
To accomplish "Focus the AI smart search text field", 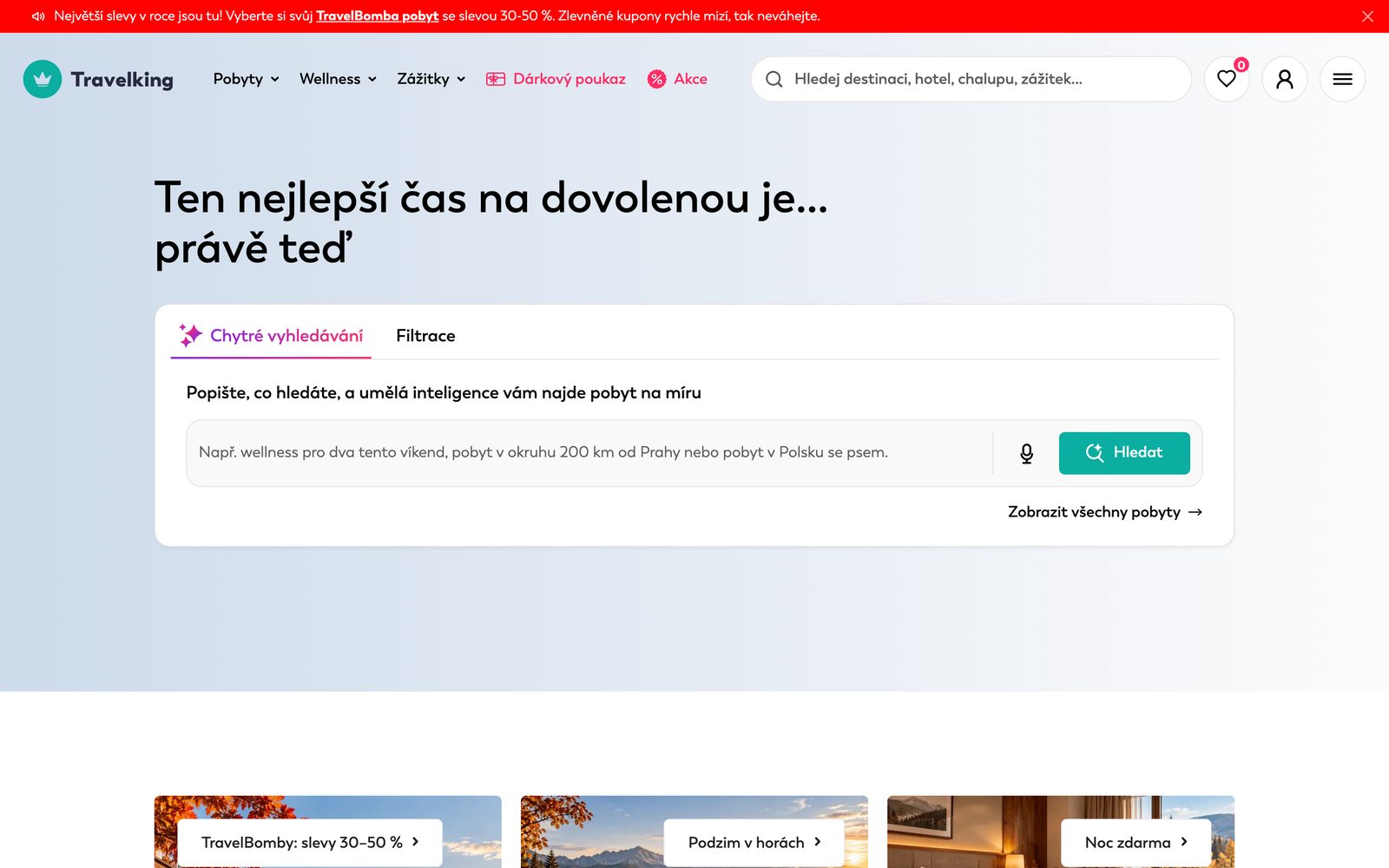I will coord(590,453).
